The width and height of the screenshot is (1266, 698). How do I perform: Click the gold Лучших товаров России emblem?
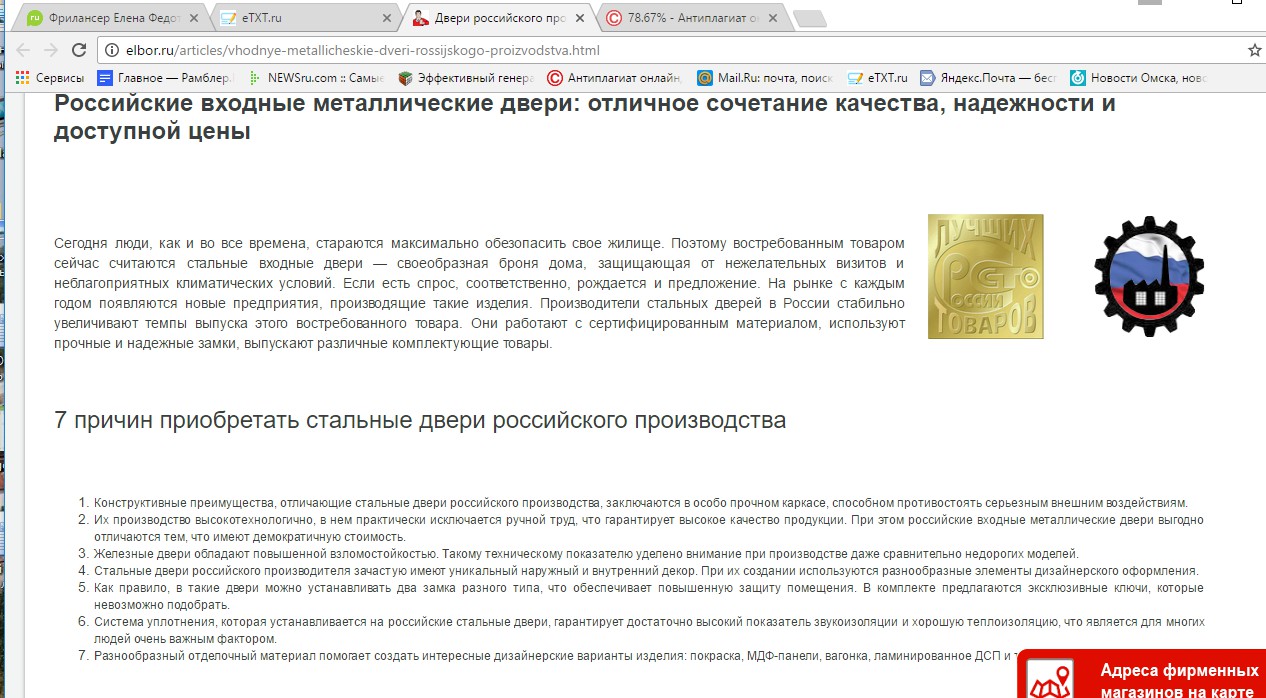pos(985,276)
